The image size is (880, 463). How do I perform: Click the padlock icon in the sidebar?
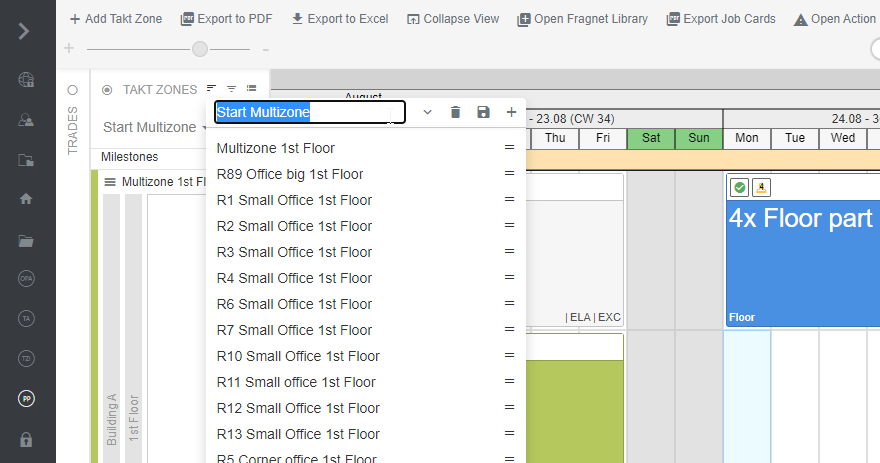[26, 439]
